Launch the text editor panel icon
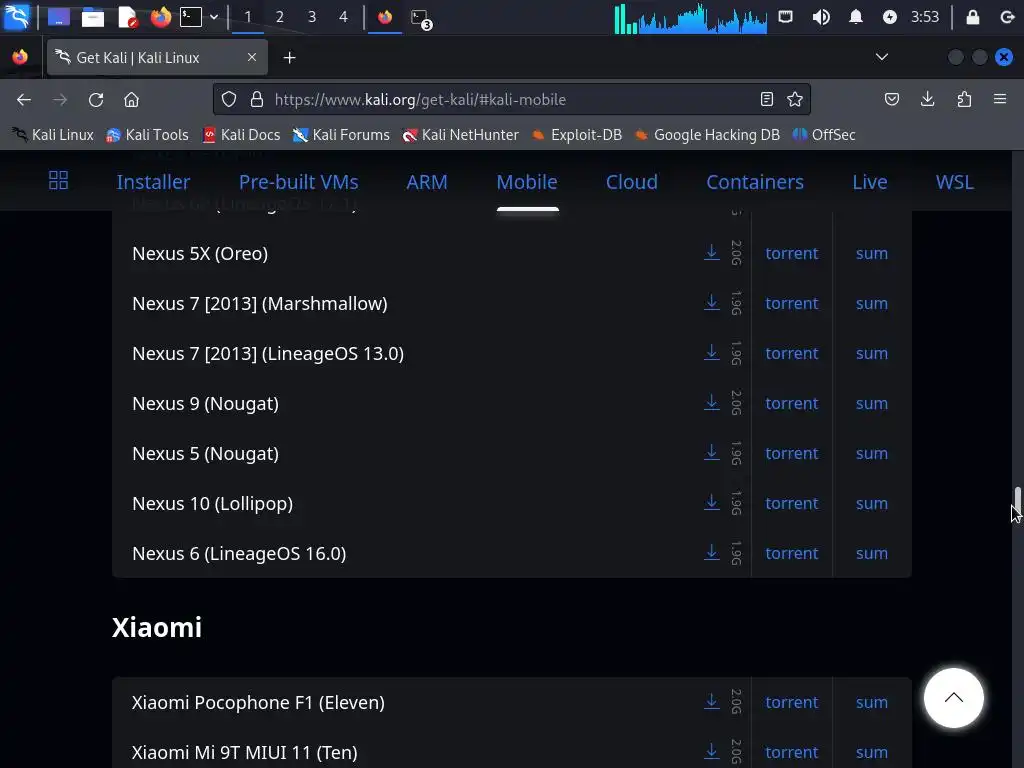Viewport: 1024px width, 768px height. pos(128,17)
